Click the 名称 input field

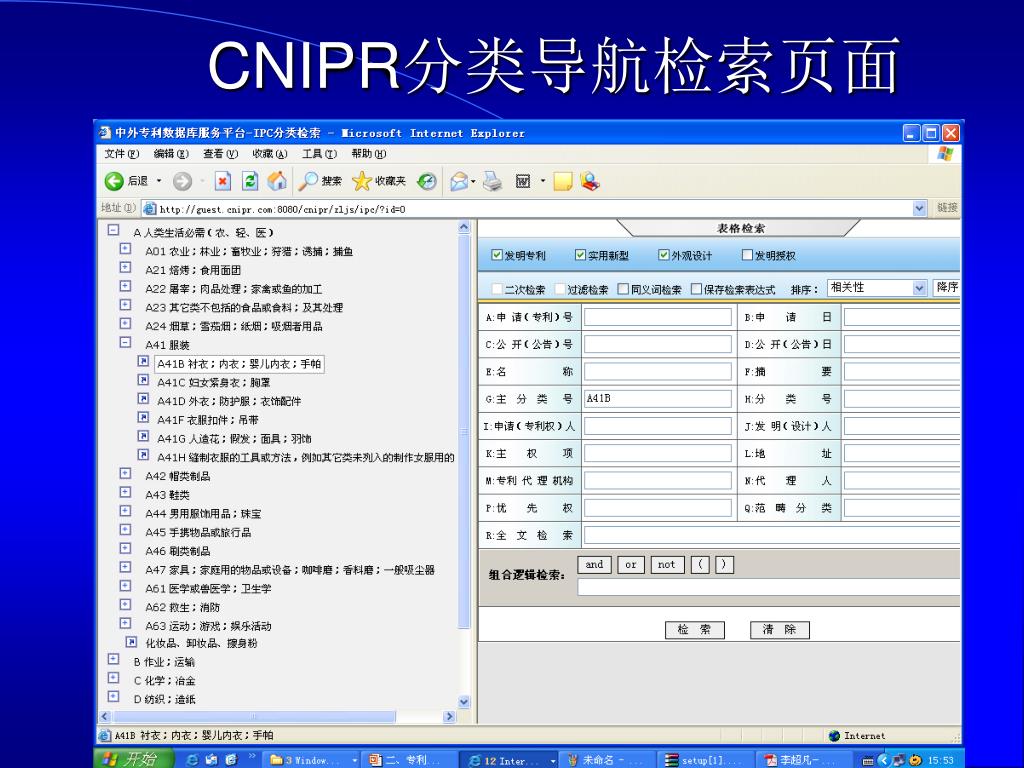coord(658,371)
